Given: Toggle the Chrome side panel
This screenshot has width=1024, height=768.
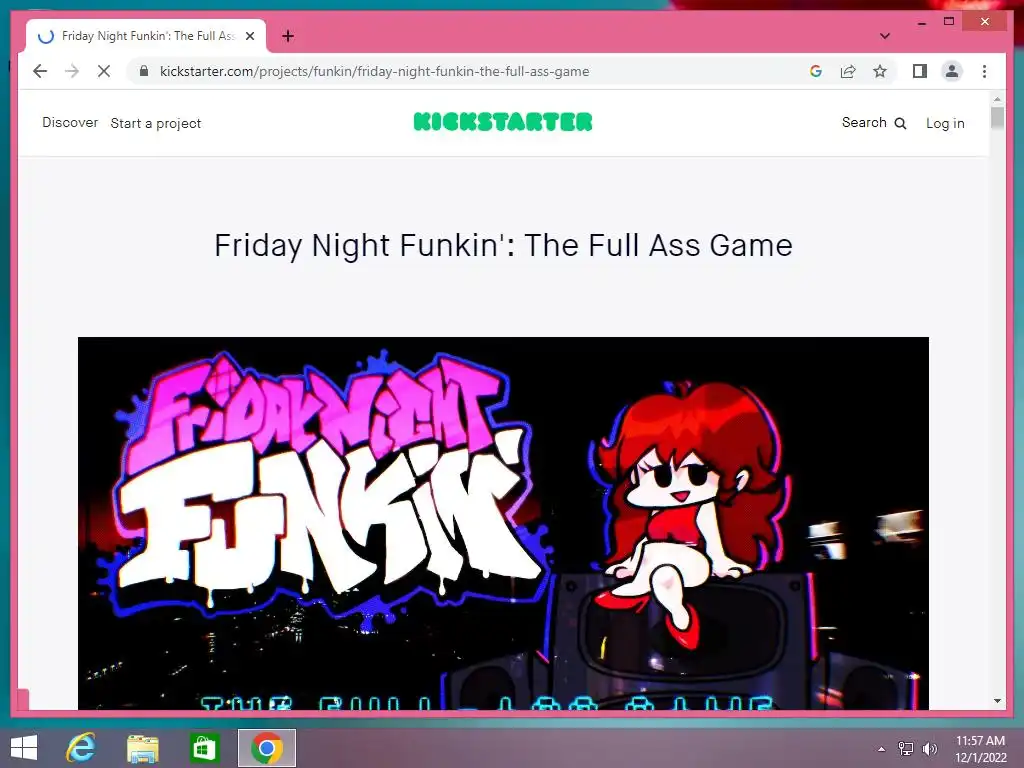Looking at the screenshot, I should pos(920,71).
